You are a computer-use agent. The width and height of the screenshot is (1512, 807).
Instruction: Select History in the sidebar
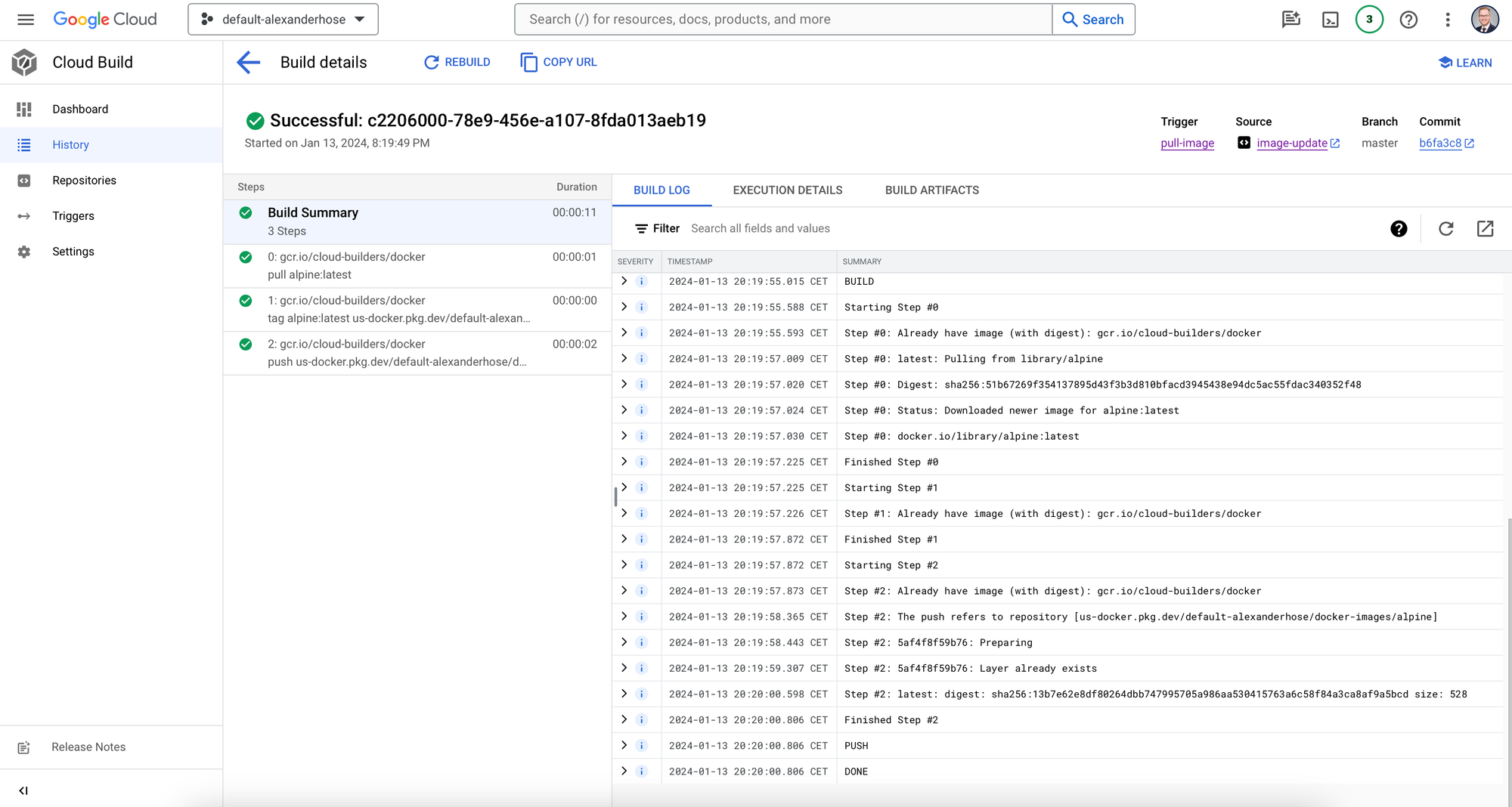[x=111, y=145]
